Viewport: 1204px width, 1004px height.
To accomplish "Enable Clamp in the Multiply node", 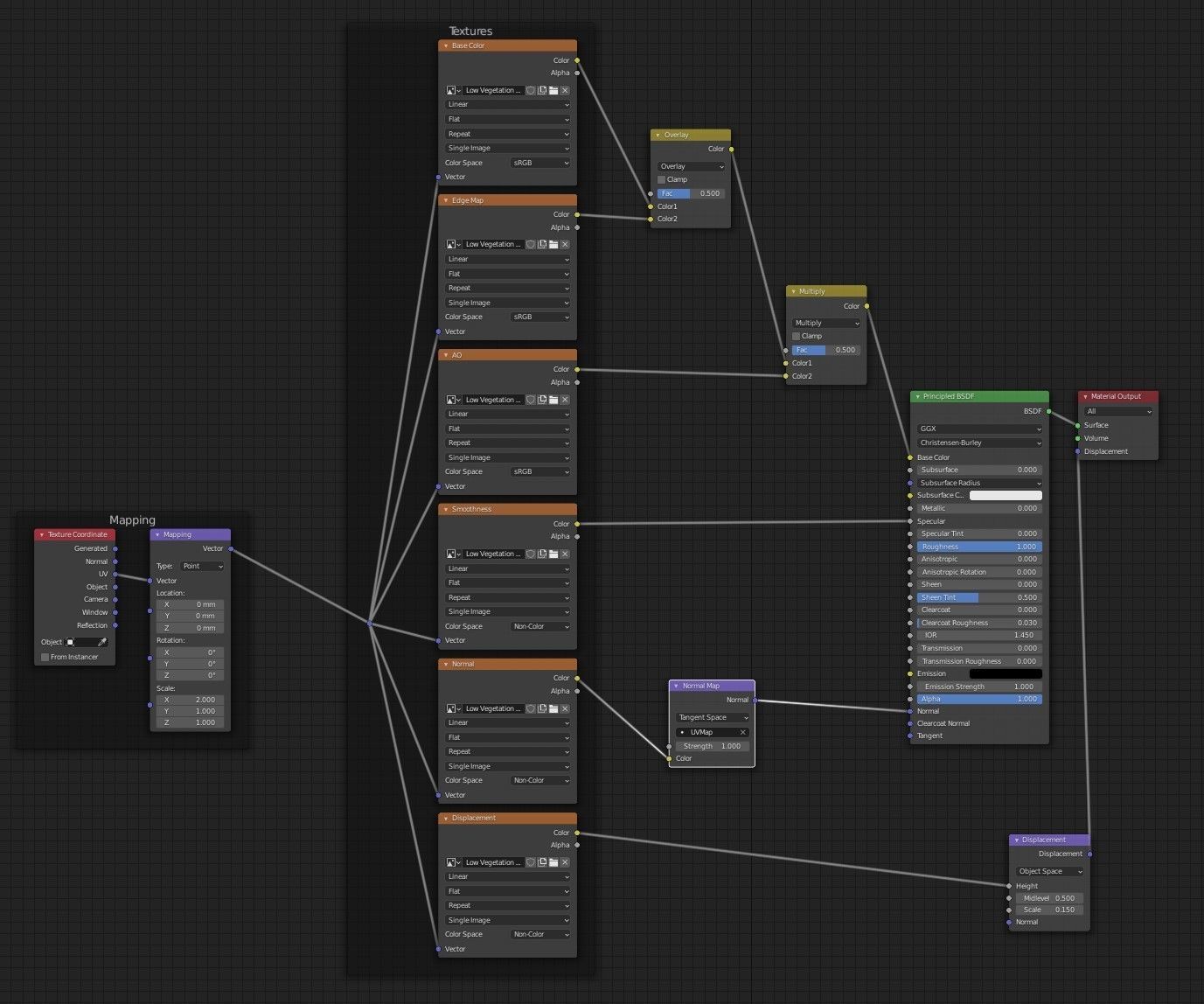I will [797, 336].
